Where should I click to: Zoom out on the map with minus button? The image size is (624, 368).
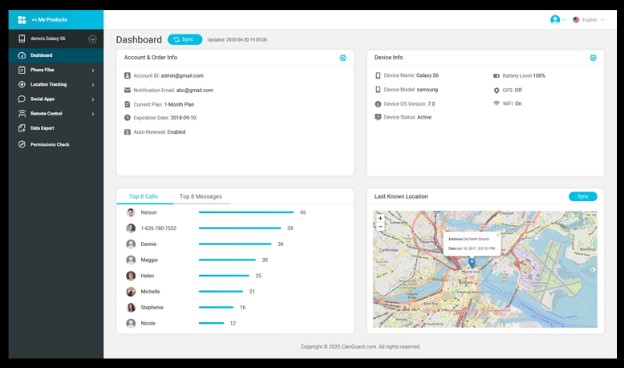tap(380, 227)
